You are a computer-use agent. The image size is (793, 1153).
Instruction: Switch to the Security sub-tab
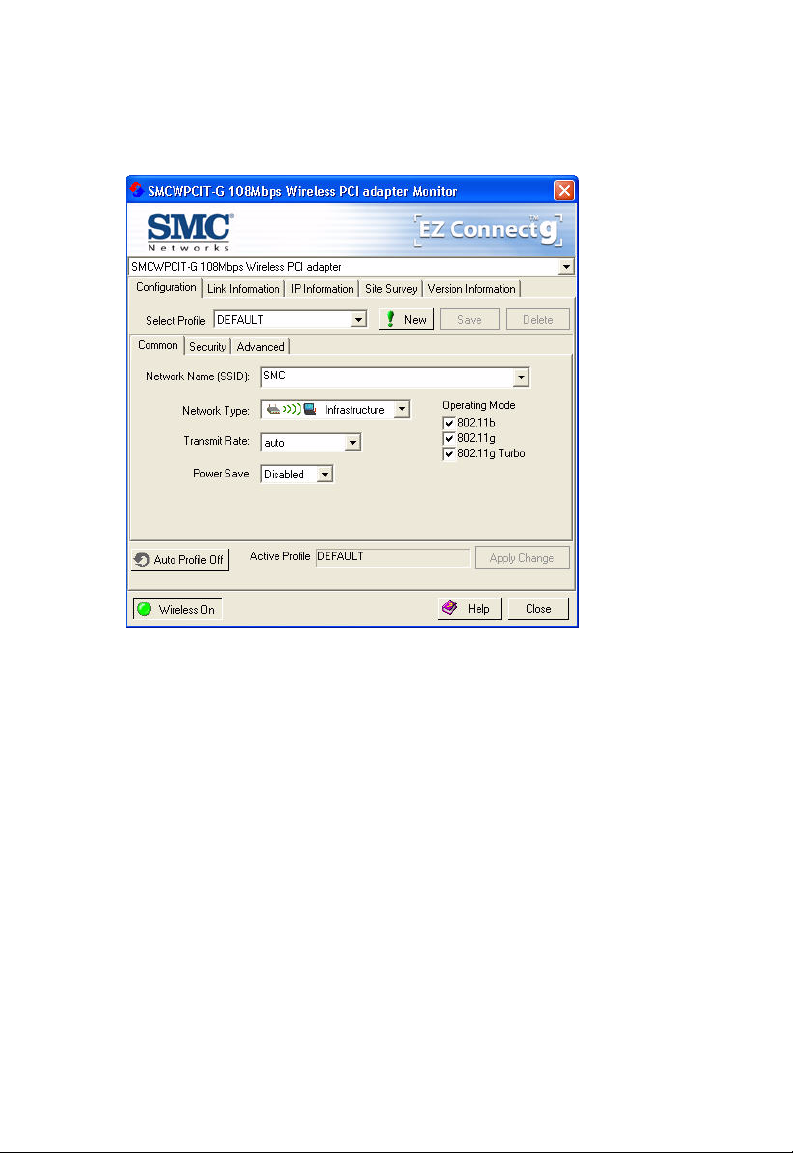207,346
